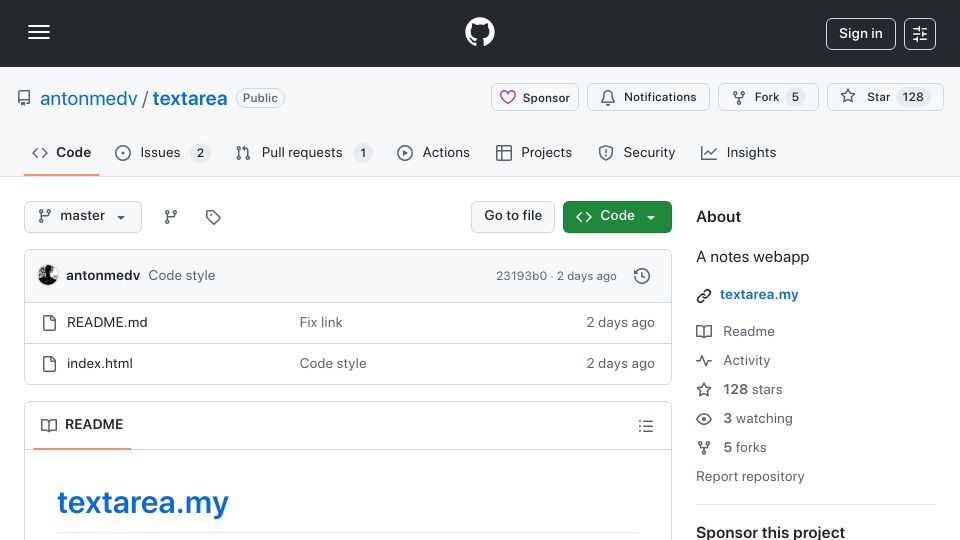Screen dimensions: 960x540
Task: View tags via tag icon
Action: click(213, 217)
